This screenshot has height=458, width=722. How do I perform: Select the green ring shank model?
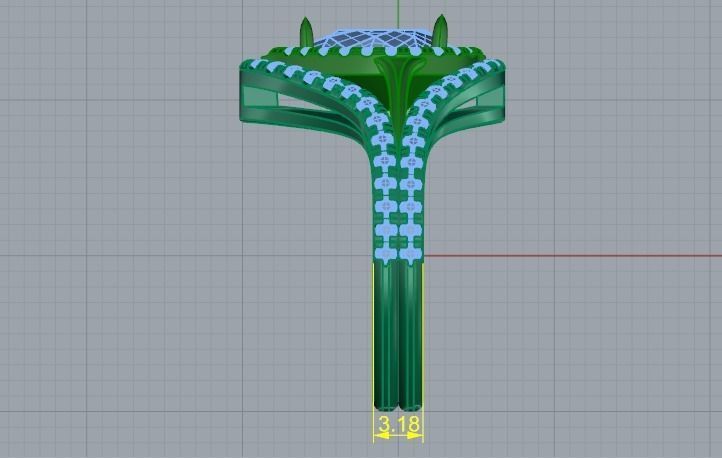[397, 336]
